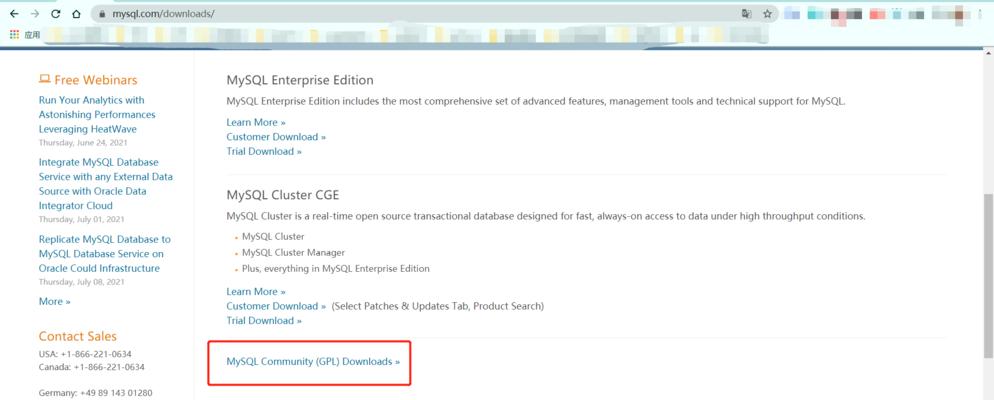Reload the page with the refresh icon
The image size is (994, 400).
point(55,13)
